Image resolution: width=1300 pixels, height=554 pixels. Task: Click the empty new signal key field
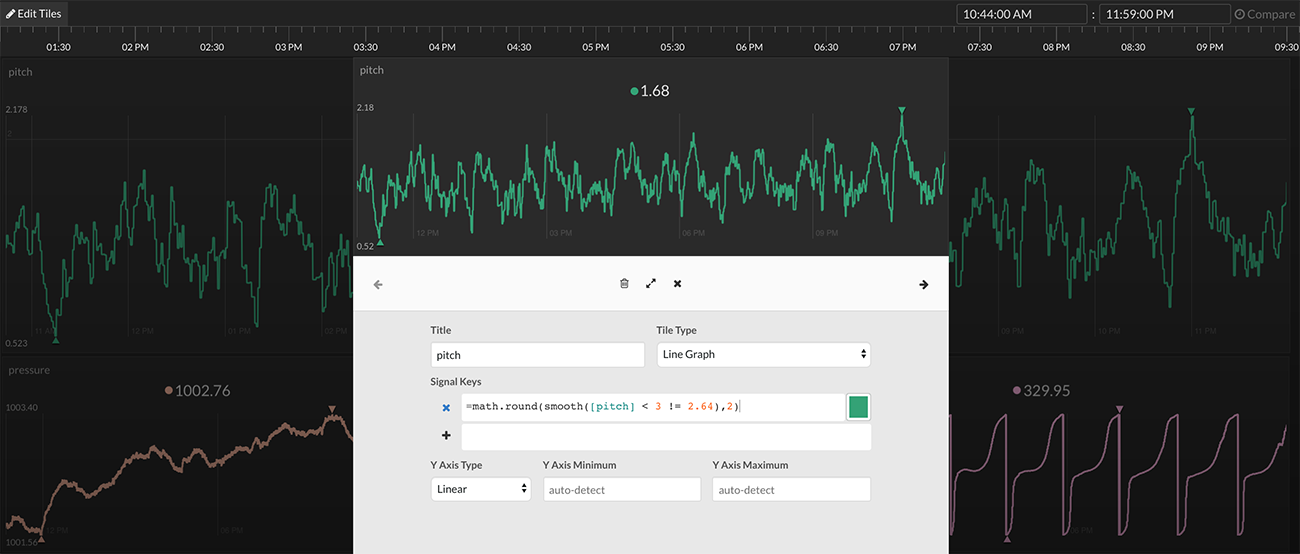point(665,436)
